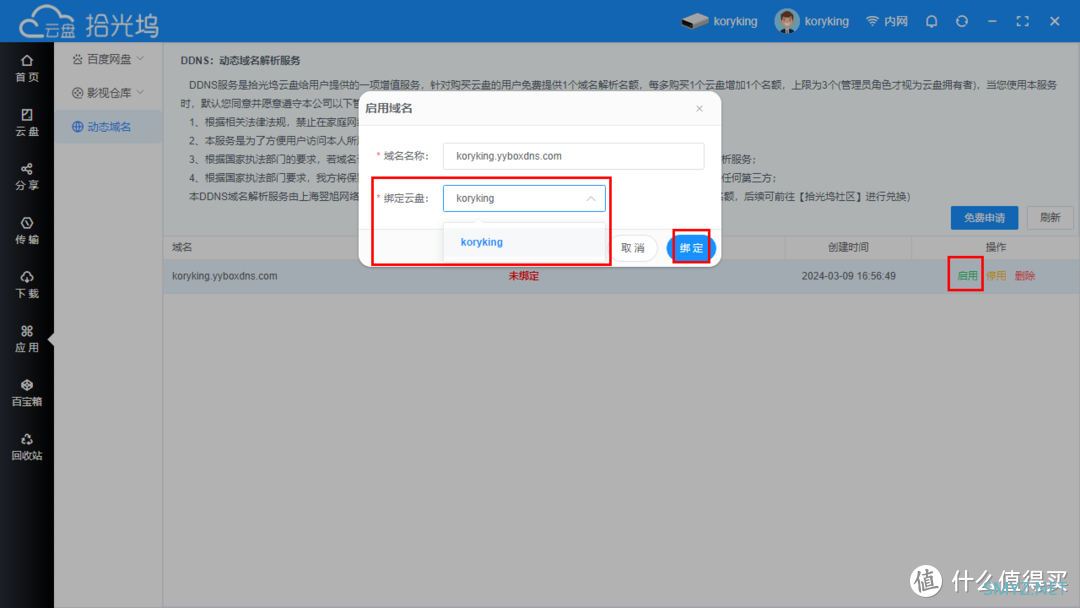Close the 启用域名 dialog
The height and width of the screenshot is (608, 1080).
pos(699,108)
